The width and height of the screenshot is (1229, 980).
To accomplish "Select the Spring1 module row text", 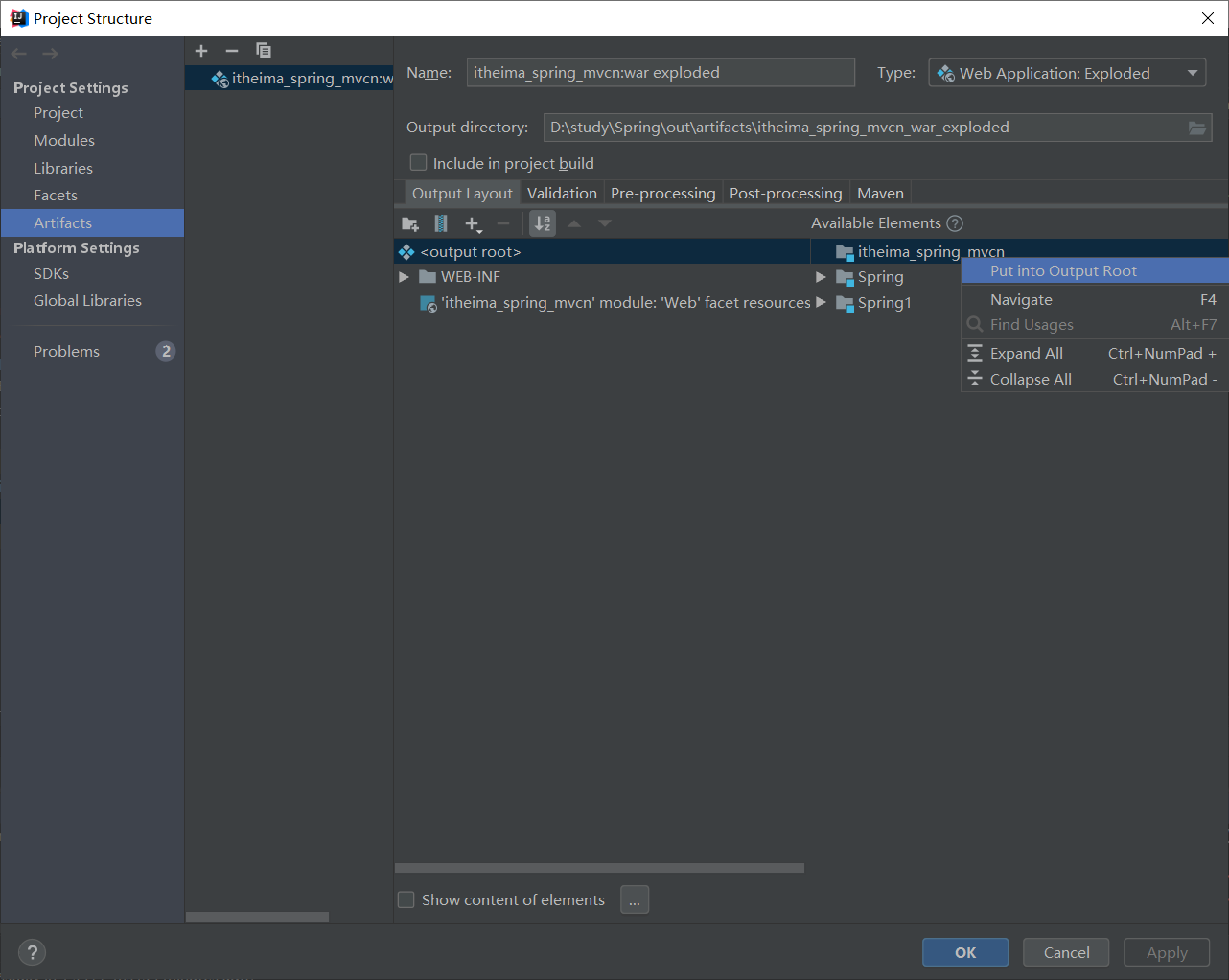I will coord(884,303).
